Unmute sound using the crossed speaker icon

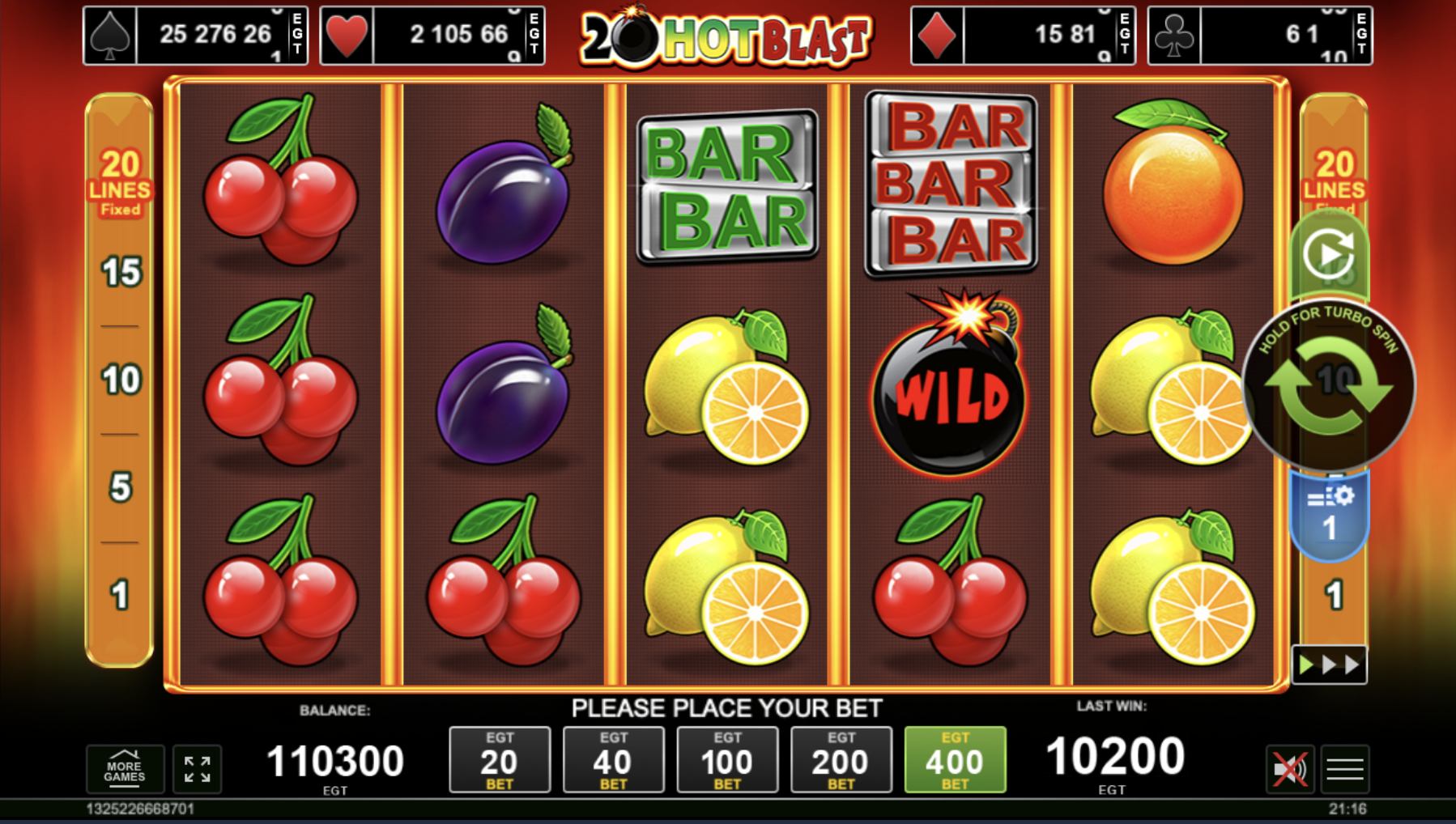(x=1289, y=769)
